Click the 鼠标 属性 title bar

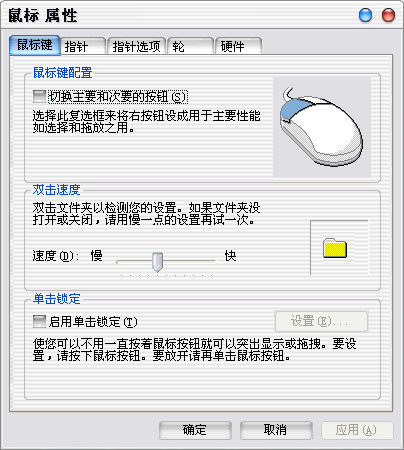pos(180,15)
